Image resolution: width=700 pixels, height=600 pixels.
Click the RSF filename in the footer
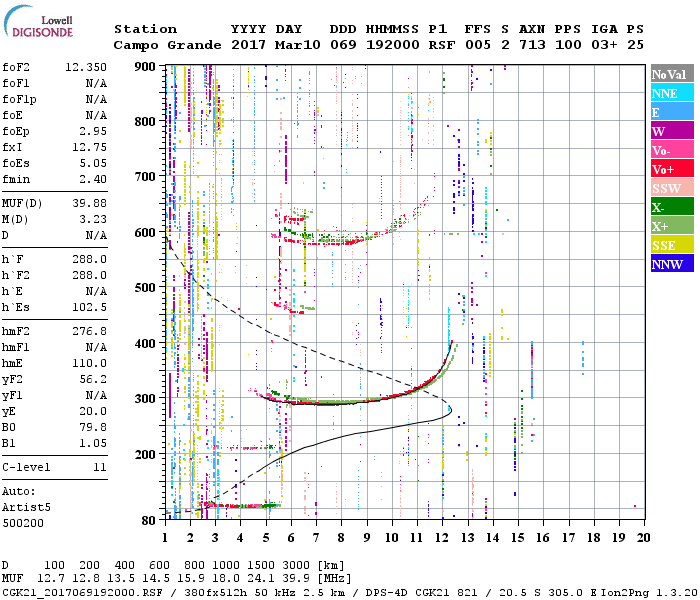80,591
